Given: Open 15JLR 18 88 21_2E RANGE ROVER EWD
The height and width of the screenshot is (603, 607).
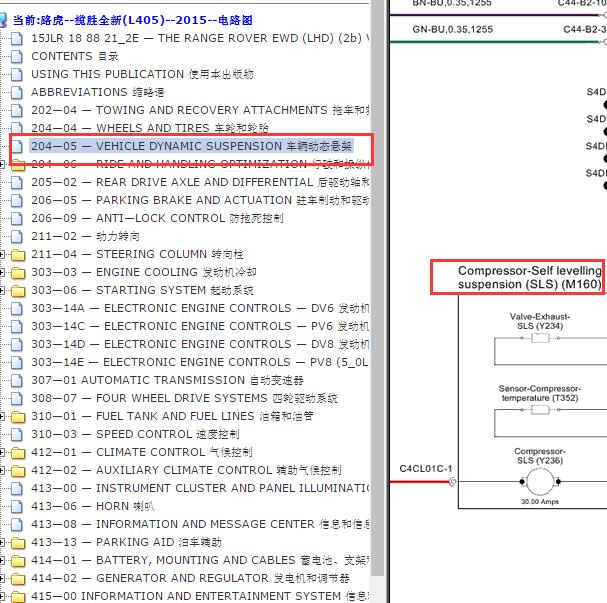Looking at the screenshot, I should [x=200, y=38].
